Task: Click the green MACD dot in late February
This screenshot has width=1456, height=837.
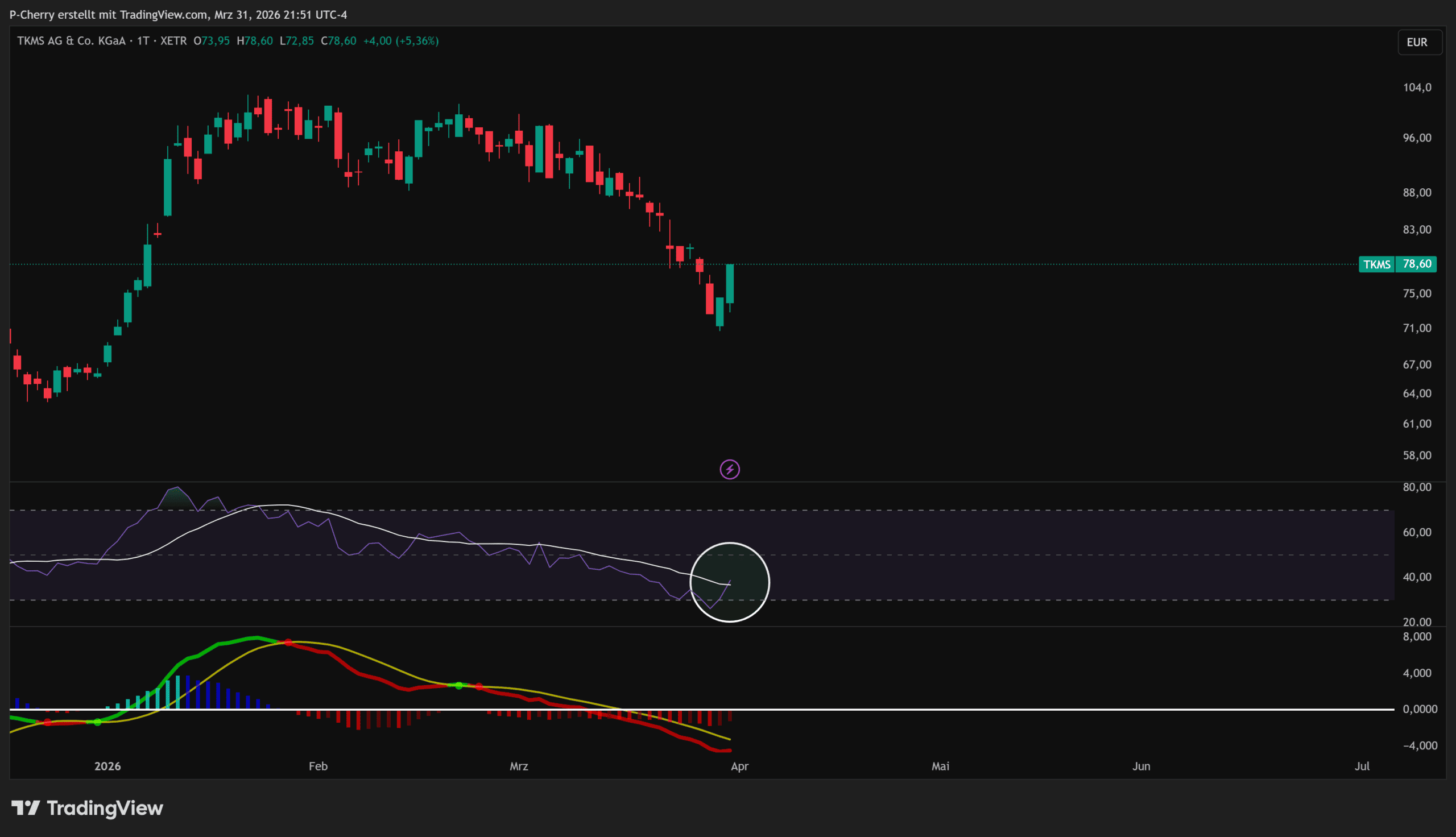Action: point(459,685)
